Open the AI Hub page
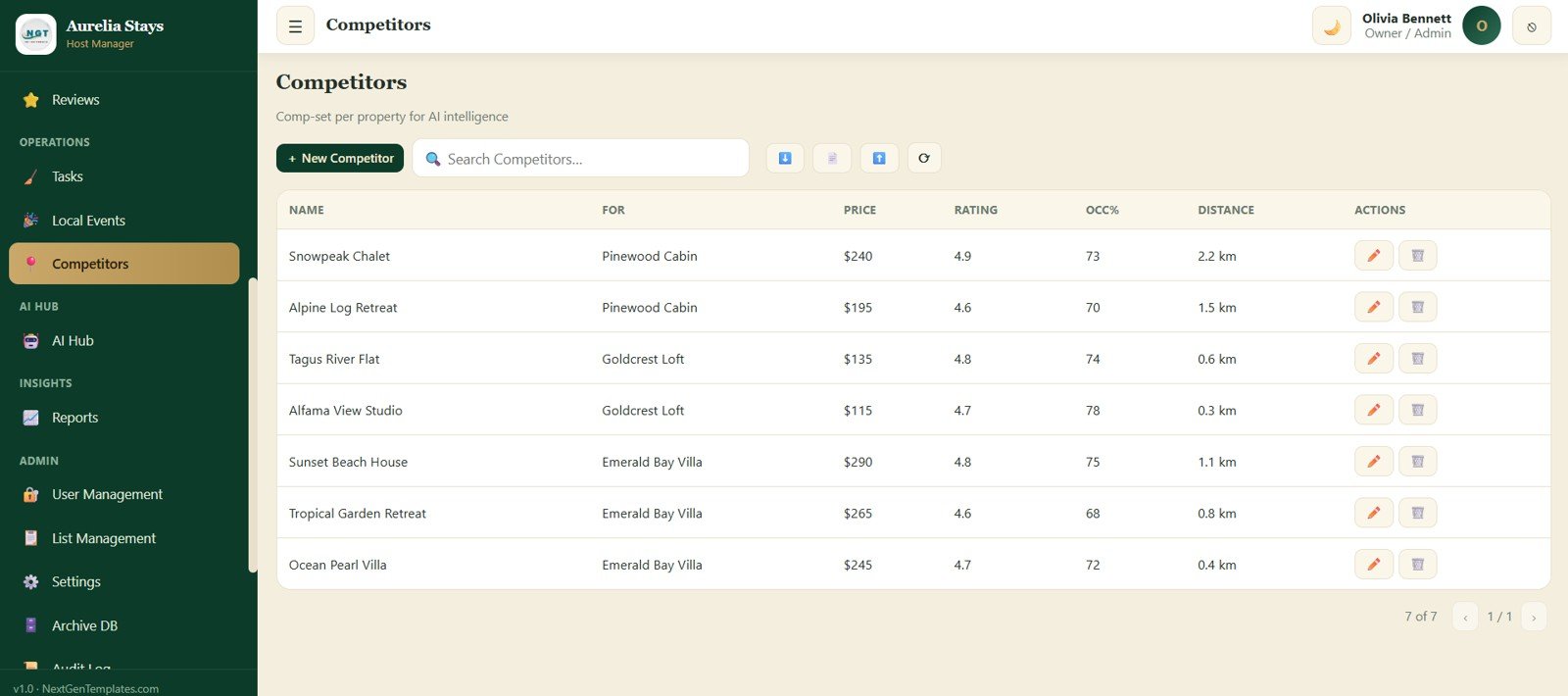 [123, 341]
